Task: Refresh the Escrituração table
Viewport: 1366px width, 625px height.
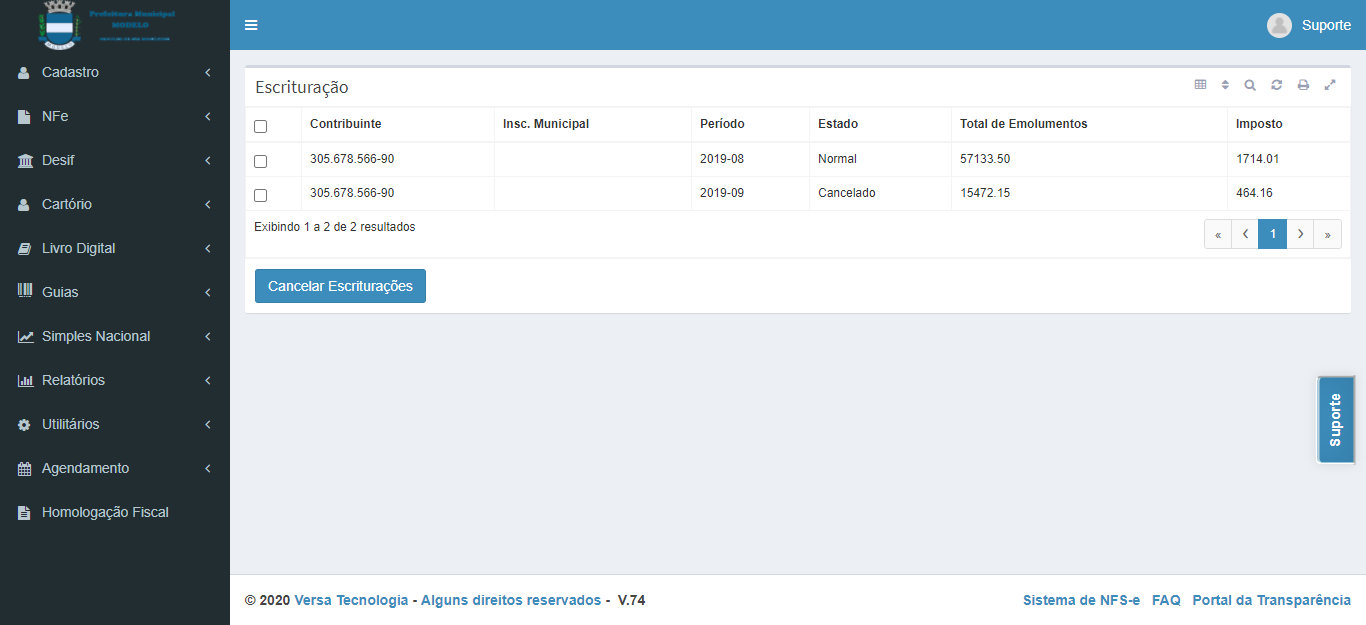Action: coord(1277,85)
